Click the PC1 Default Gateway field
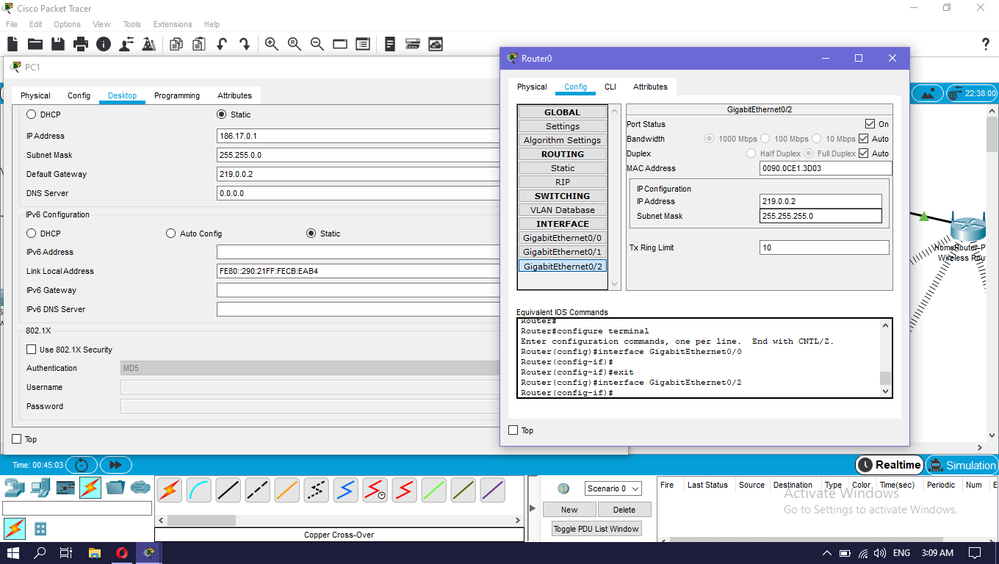Screen dimensions: 999x564 [x=358, y=174]
